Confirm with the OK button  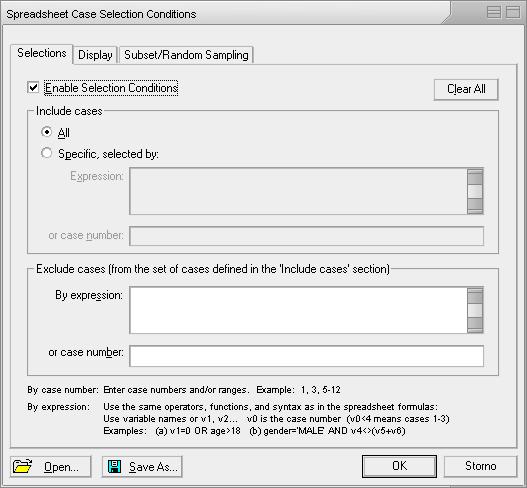pos(399,466)
